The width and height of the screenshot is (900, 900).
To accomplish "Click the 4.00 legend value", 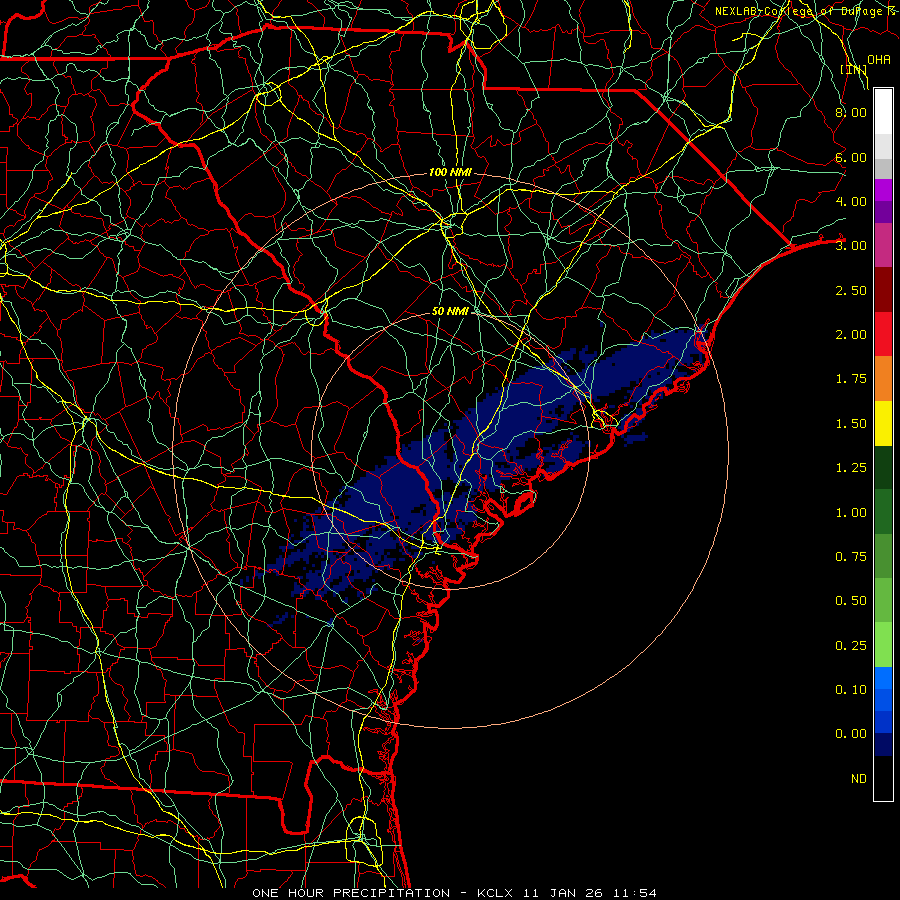I will 851,201.
